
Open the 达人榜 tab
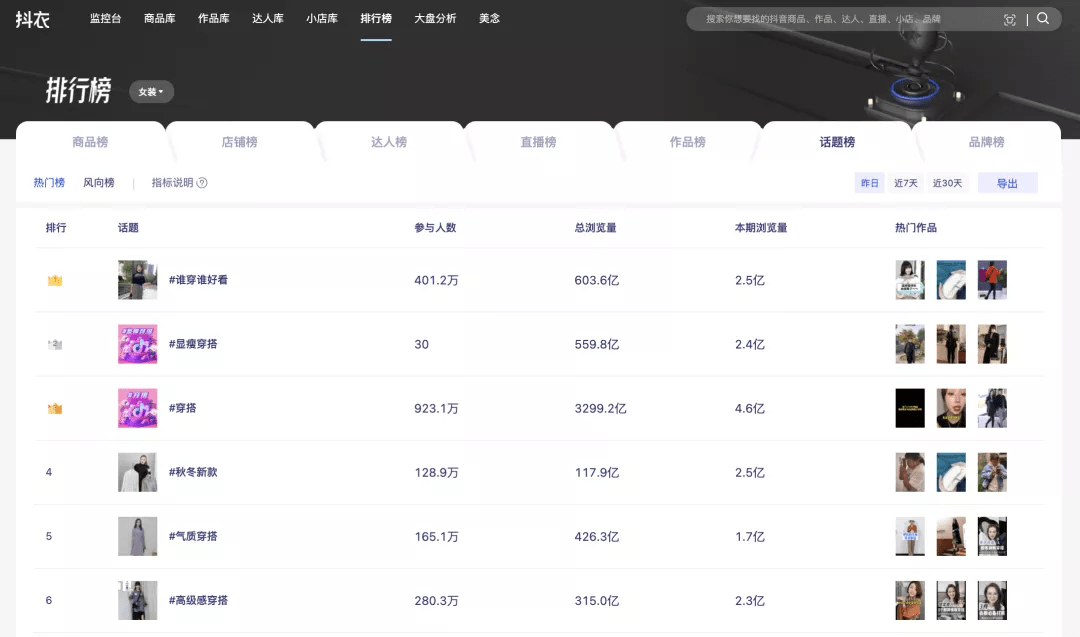389,142
